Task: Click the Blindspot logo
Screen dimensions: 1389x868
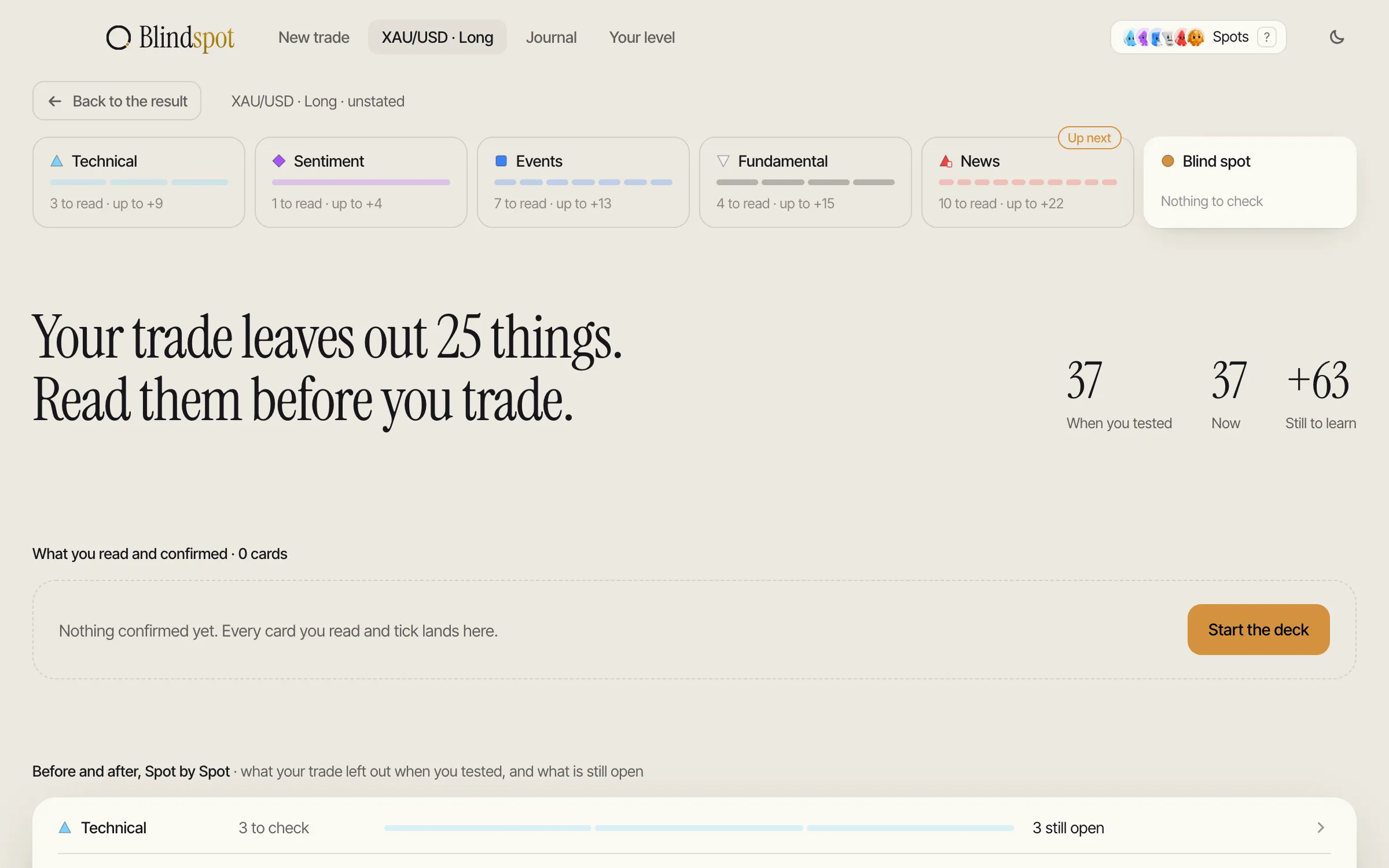Action: 170,38
